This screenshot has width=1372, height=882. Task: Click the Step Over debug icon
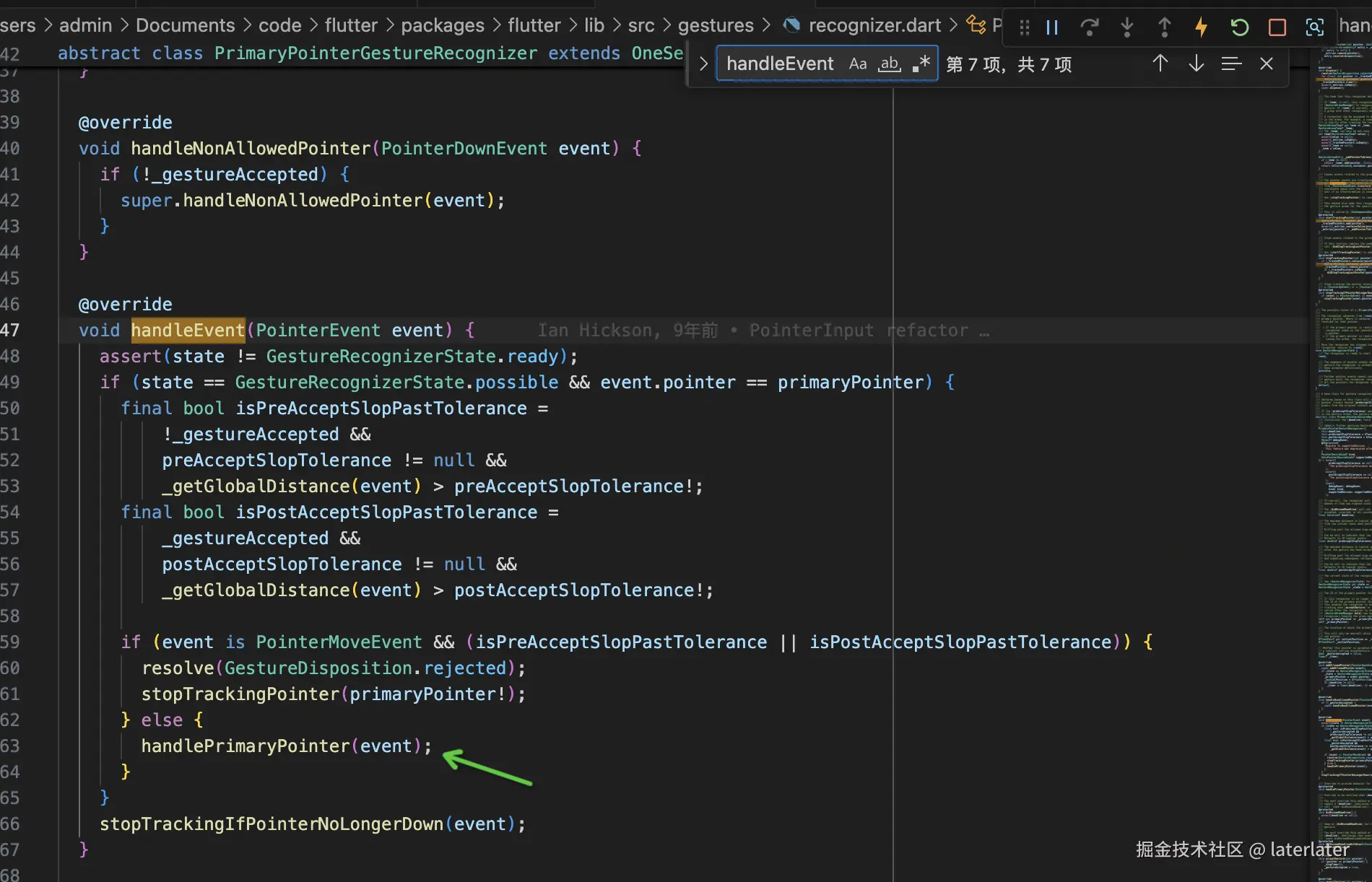1090,27
